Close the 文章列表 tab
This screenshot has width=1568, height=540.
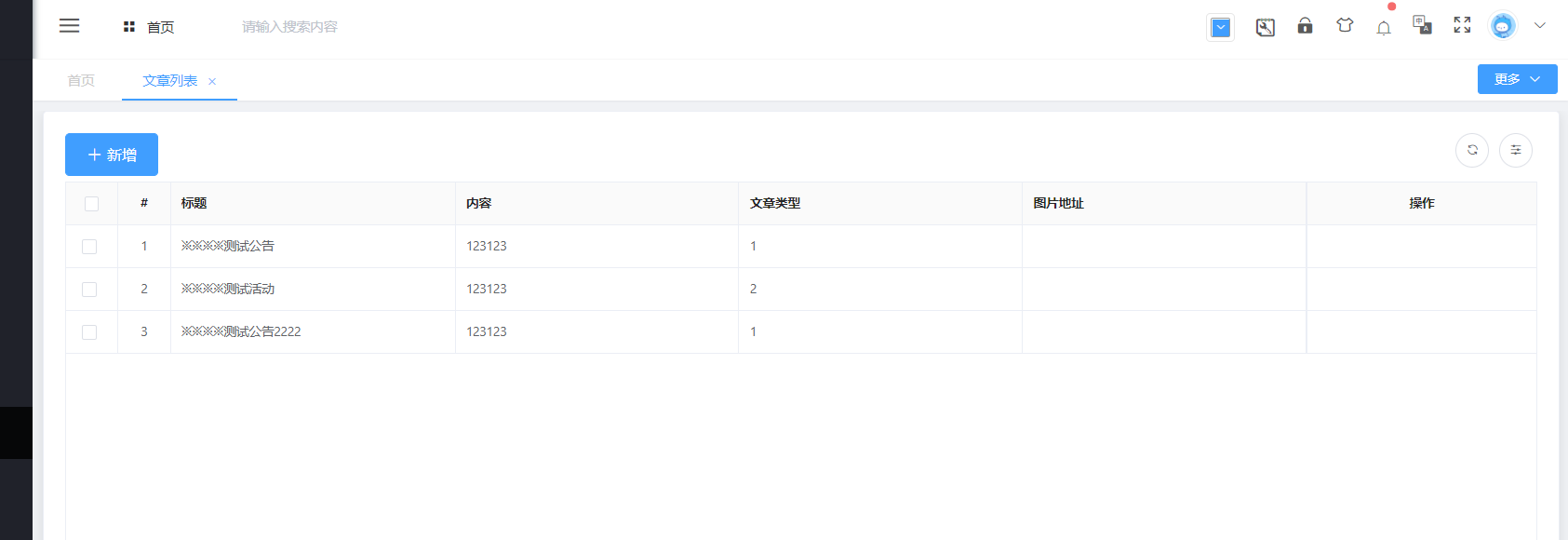click(x=212, y=82)
